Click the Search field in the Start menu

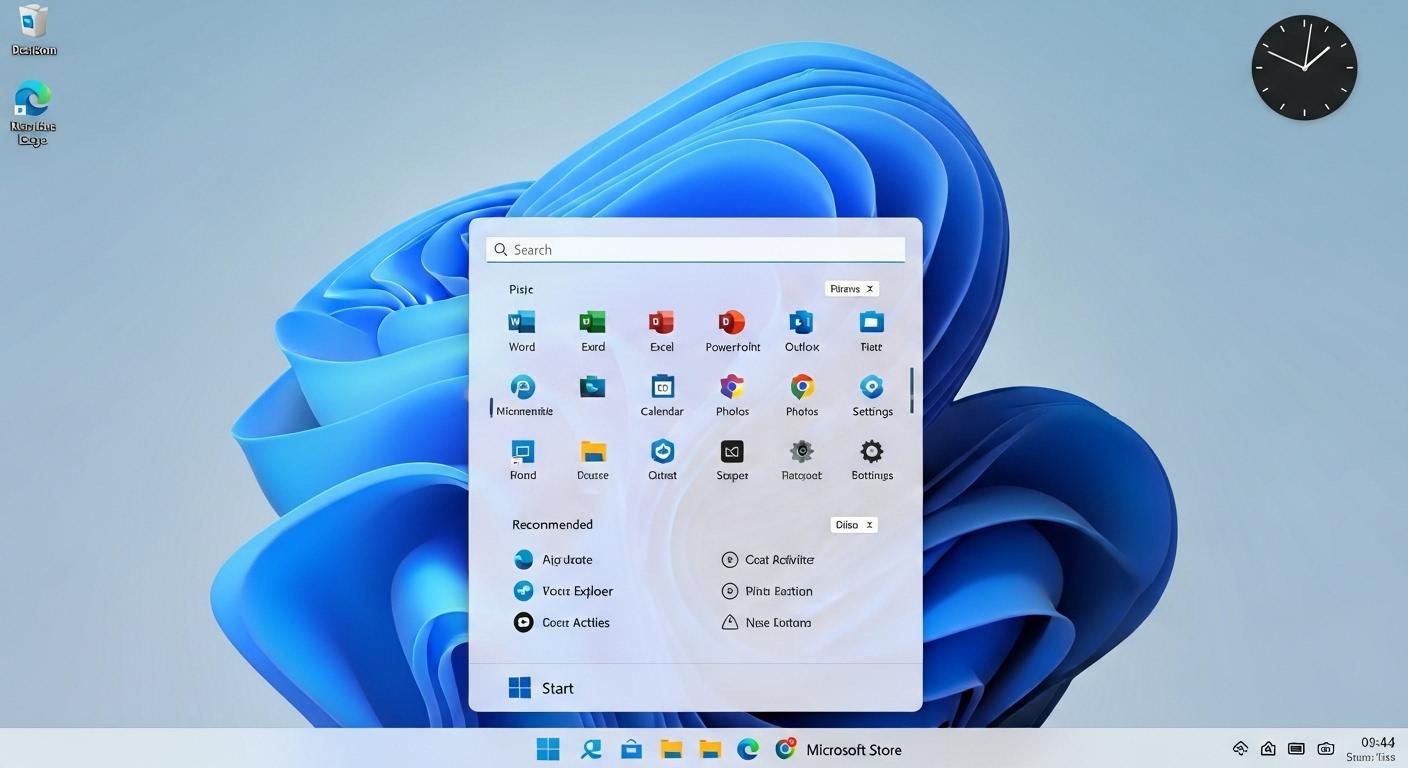pos(695,249)
